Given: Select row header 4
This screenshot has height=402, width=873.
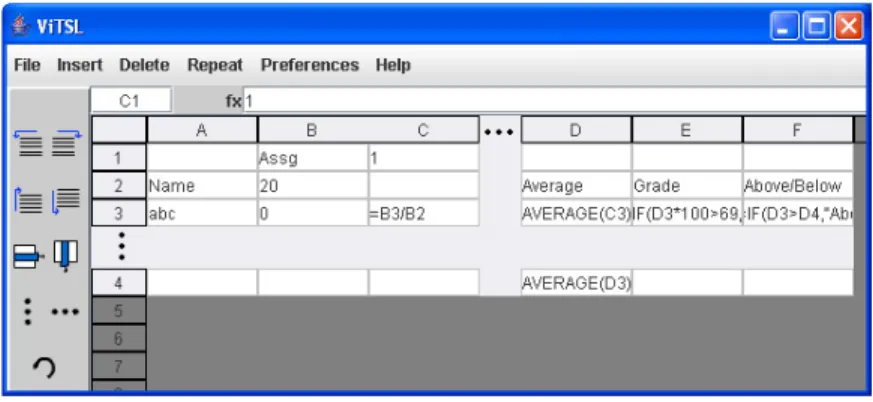Looking at the screenshot, I should coord(118,282).
